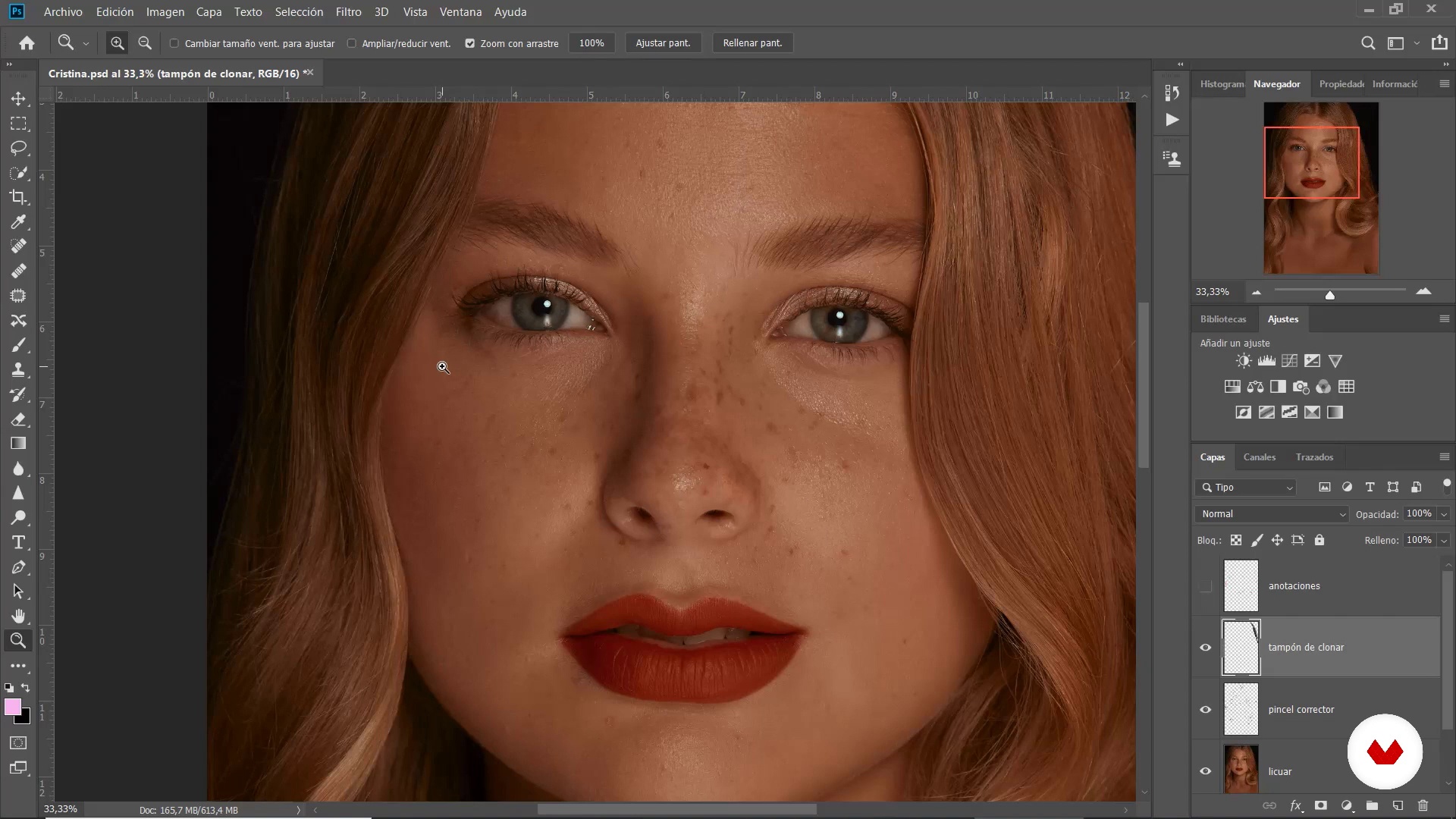Create a new group folder icon
Viewport: 1456px width, 819px height.
click(x=1372, y=805)
